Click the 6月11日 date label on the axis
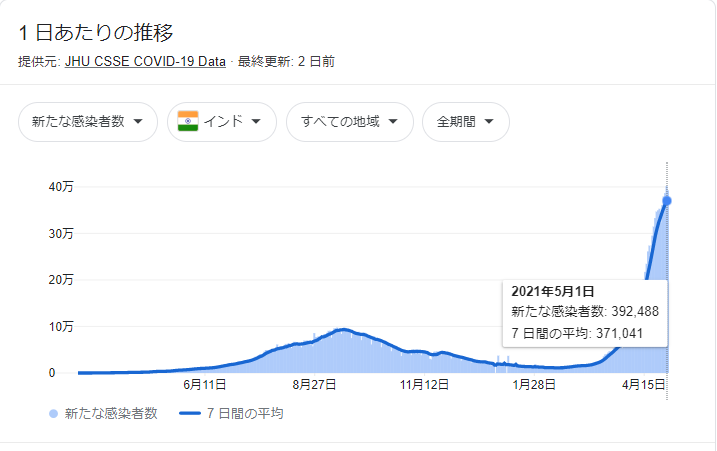Screen dimensions: 717x451 [204, 385]
